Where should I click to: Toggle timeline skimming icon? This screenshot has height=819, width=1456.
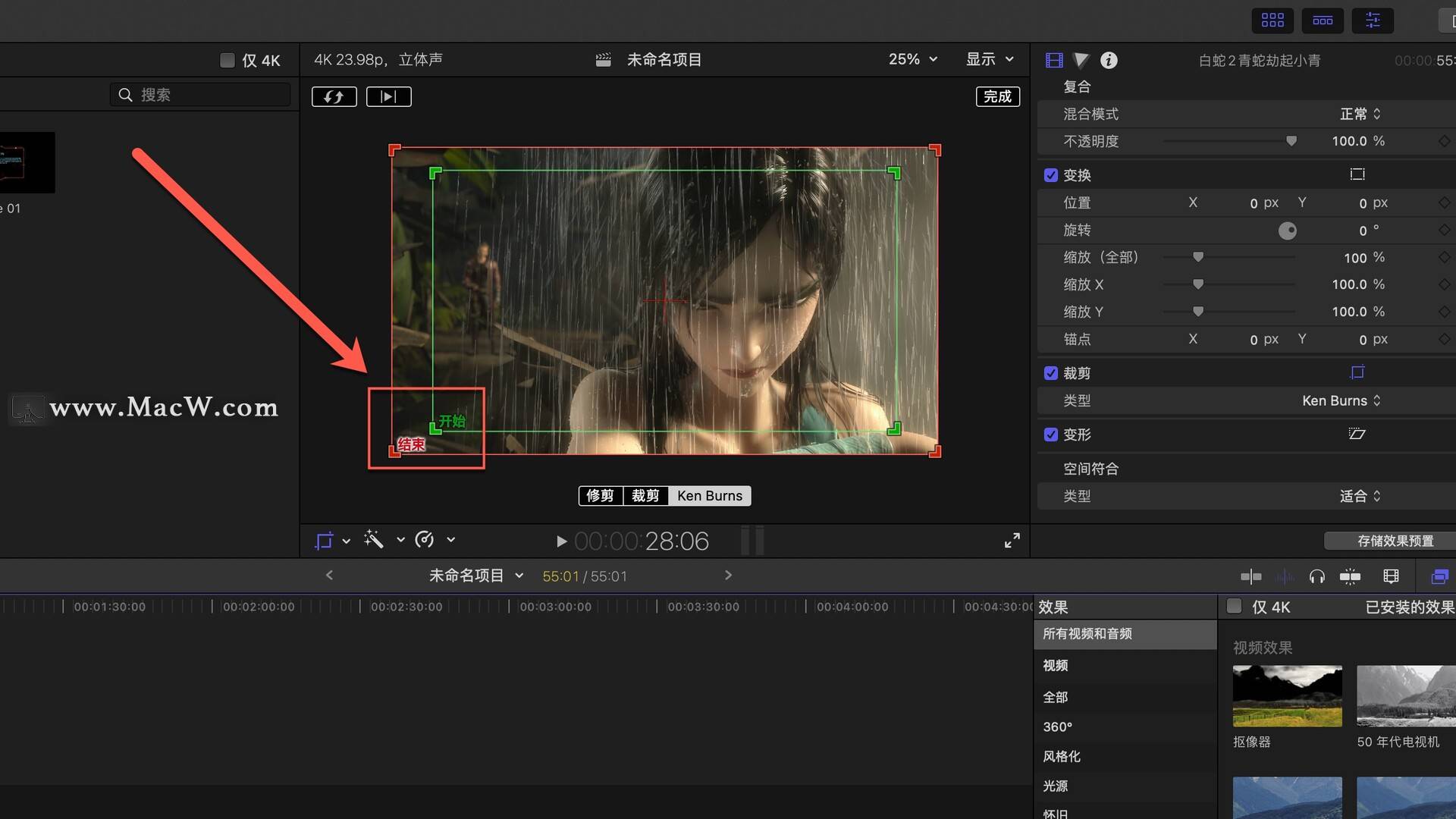pyautogui.click(x=1251, y=576)
